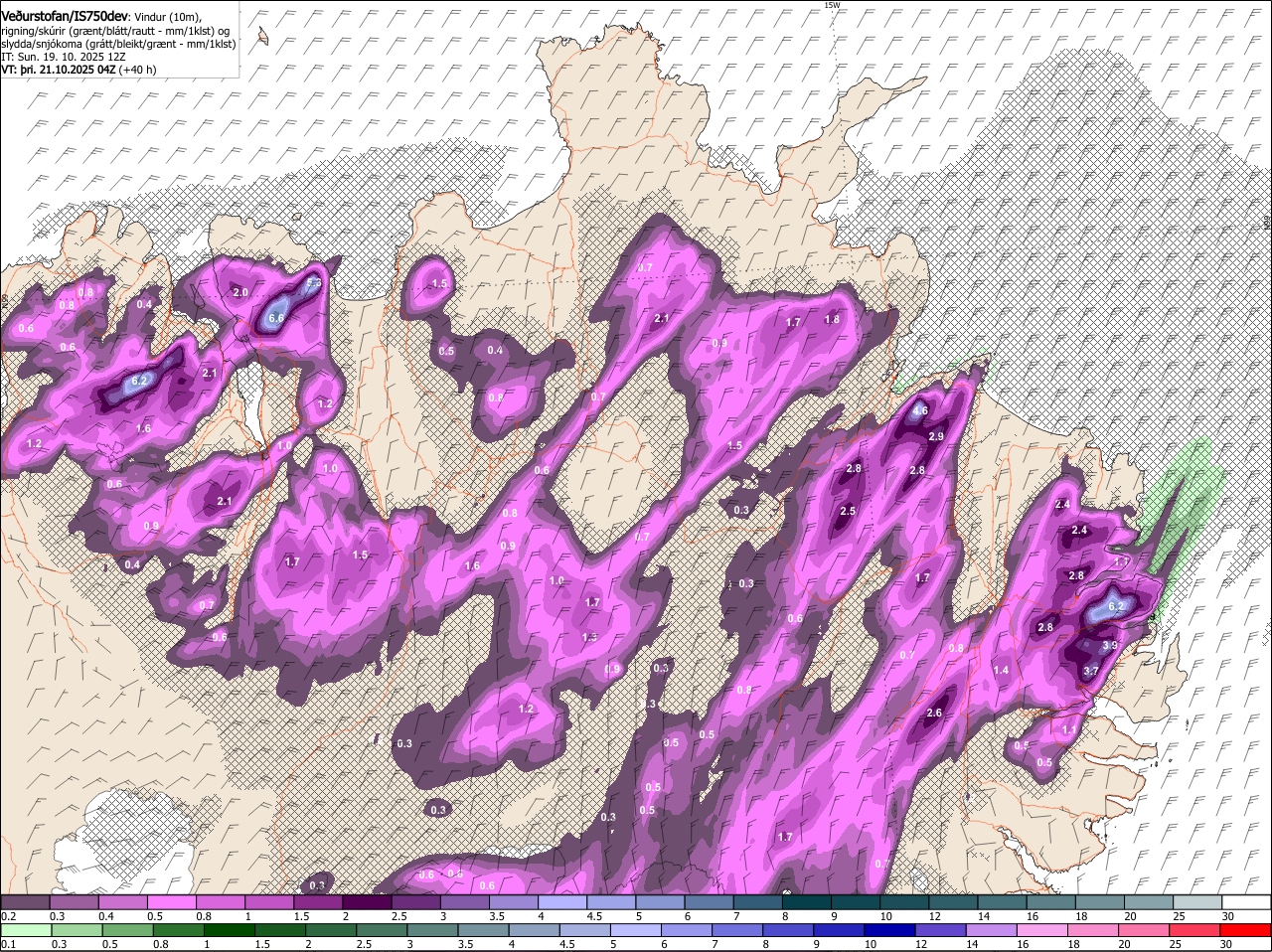Click the 6.6 precipitation value on the map

(x=276, y=318)
